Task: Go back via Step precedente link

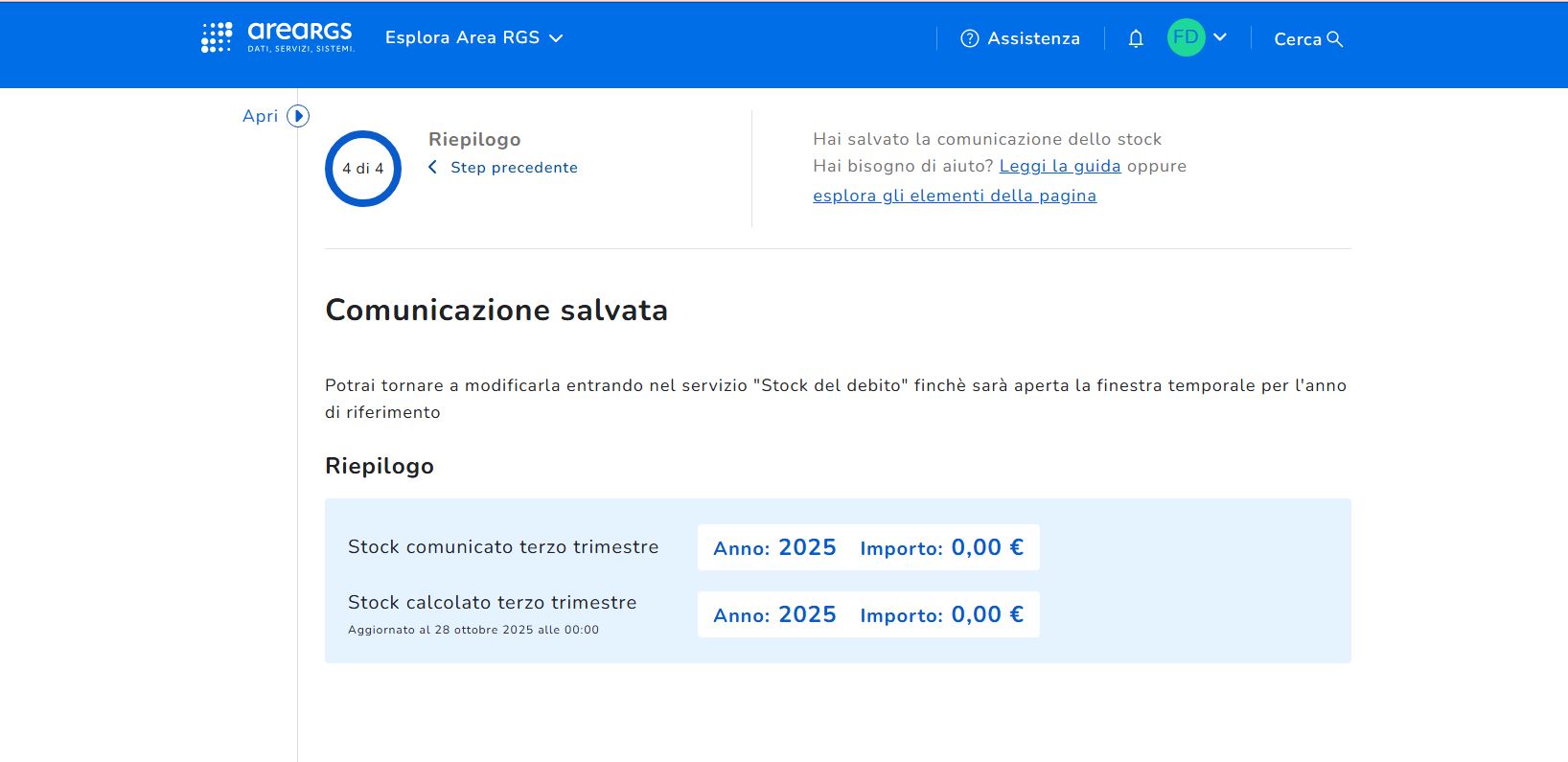Action: coord(514,168)
